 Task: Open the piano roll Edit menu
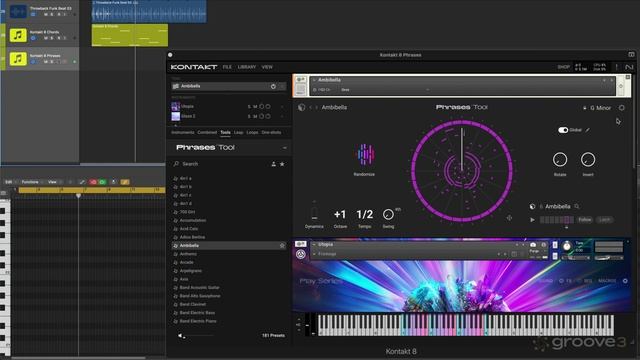9,182
